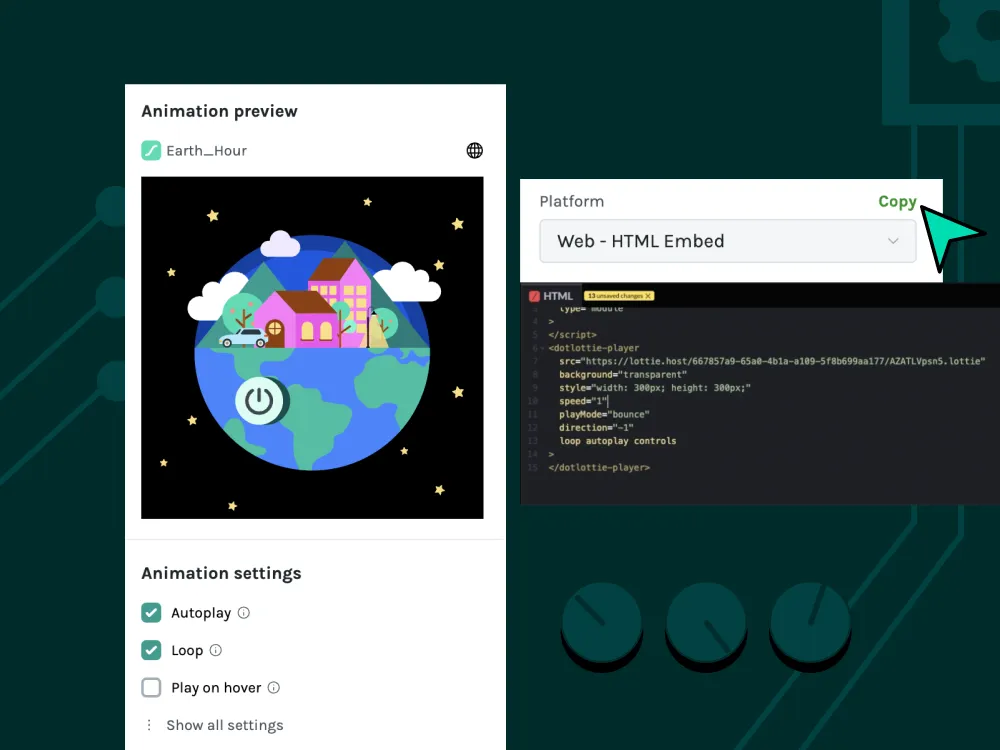Click the loop autoplay controls code line
This screenshot has height=750, width=1000.
click(x=617, y=441)
